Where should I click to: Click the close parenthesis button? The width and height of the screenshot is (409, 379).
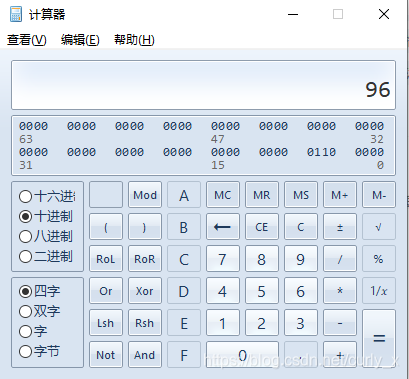145,227
